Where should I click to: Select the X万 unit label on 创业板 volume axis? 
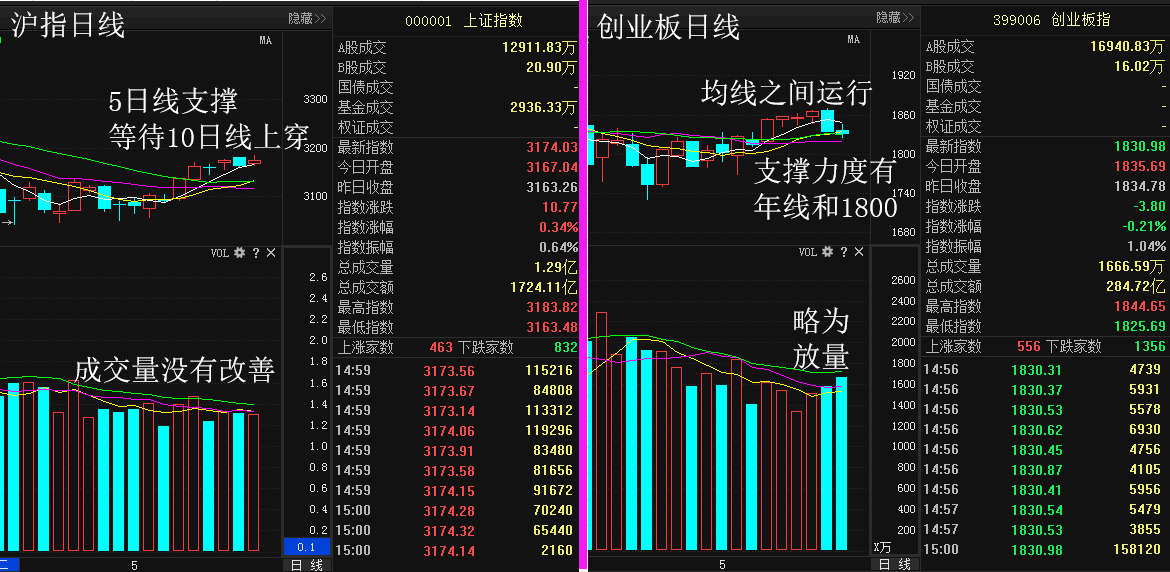pyautogui.click(x=882, y=547)
